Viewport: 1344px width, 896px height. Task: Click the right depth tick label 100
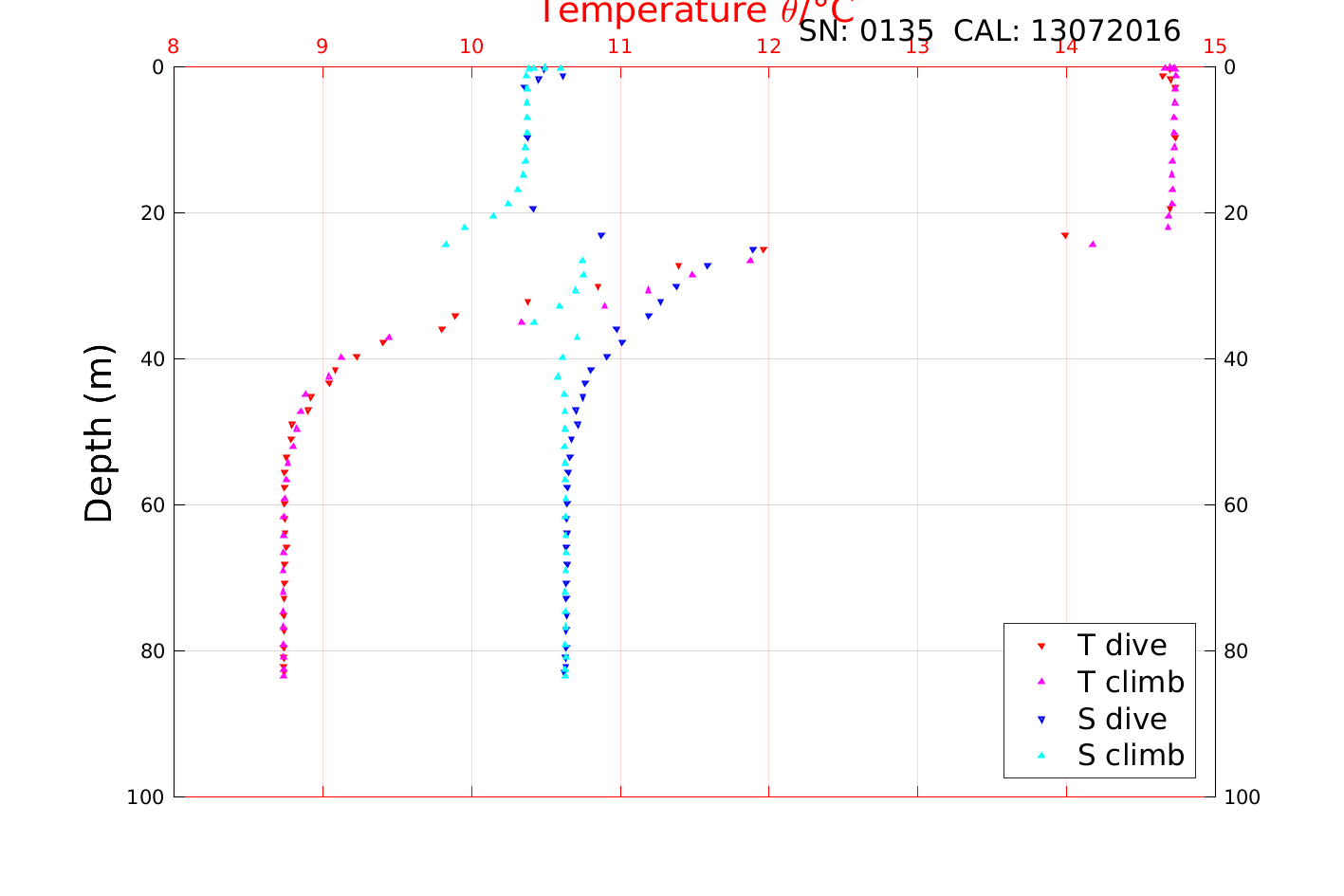(x=1243, y=797)
